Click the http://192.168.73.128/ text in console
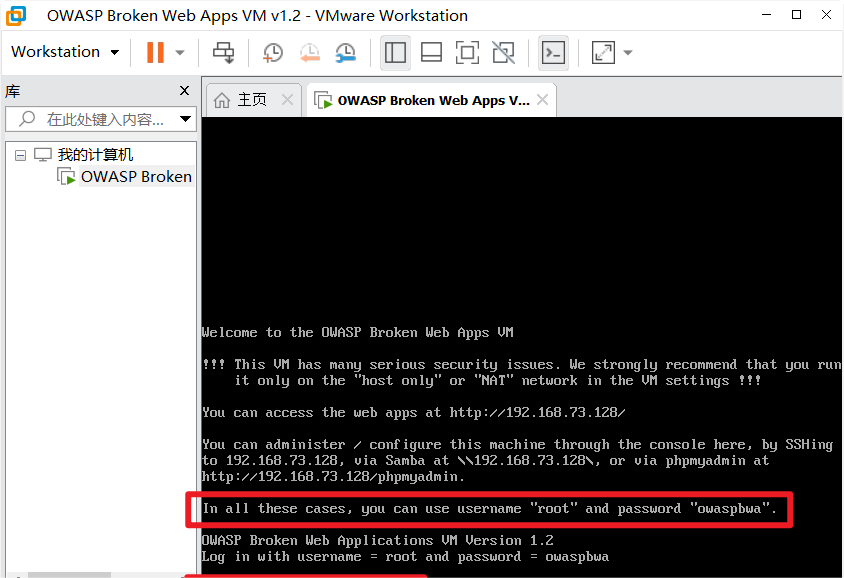Viewport: 844px width, 578px height. point(537,413)
